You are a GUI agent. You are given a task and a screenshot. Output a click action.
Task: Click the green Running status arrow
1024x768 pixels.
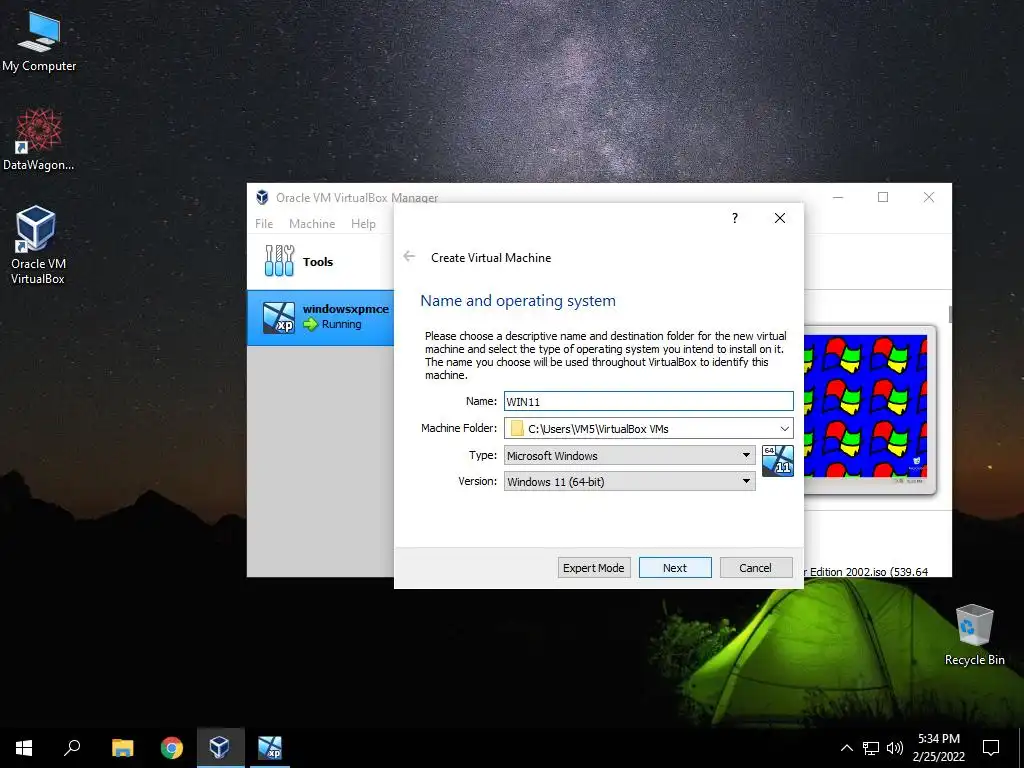point(311,324)
